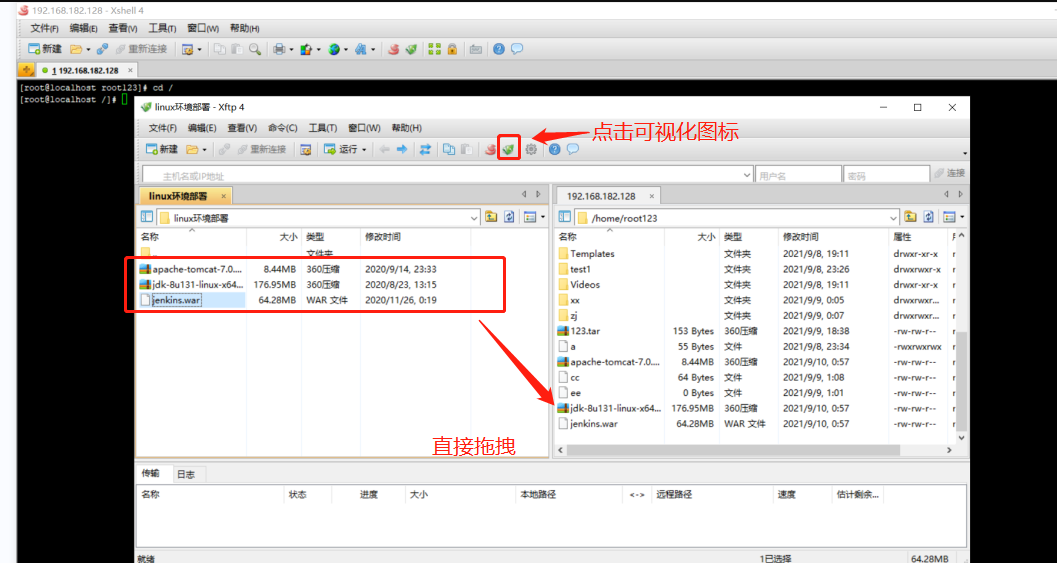Click the blue forward arrow in Xftp
1057x563 pixels.
coord(402,149)
